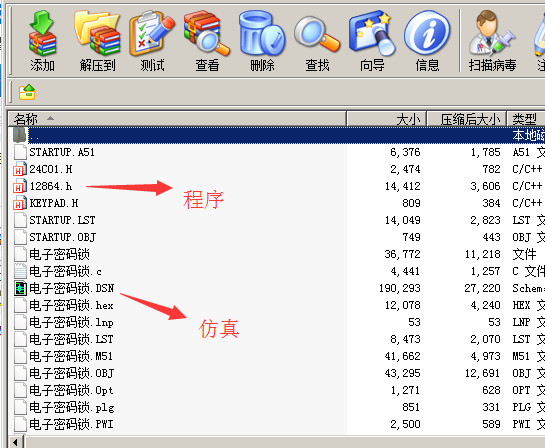
Task: Select file 电子密码锁.plg
Action: point(72,408)
